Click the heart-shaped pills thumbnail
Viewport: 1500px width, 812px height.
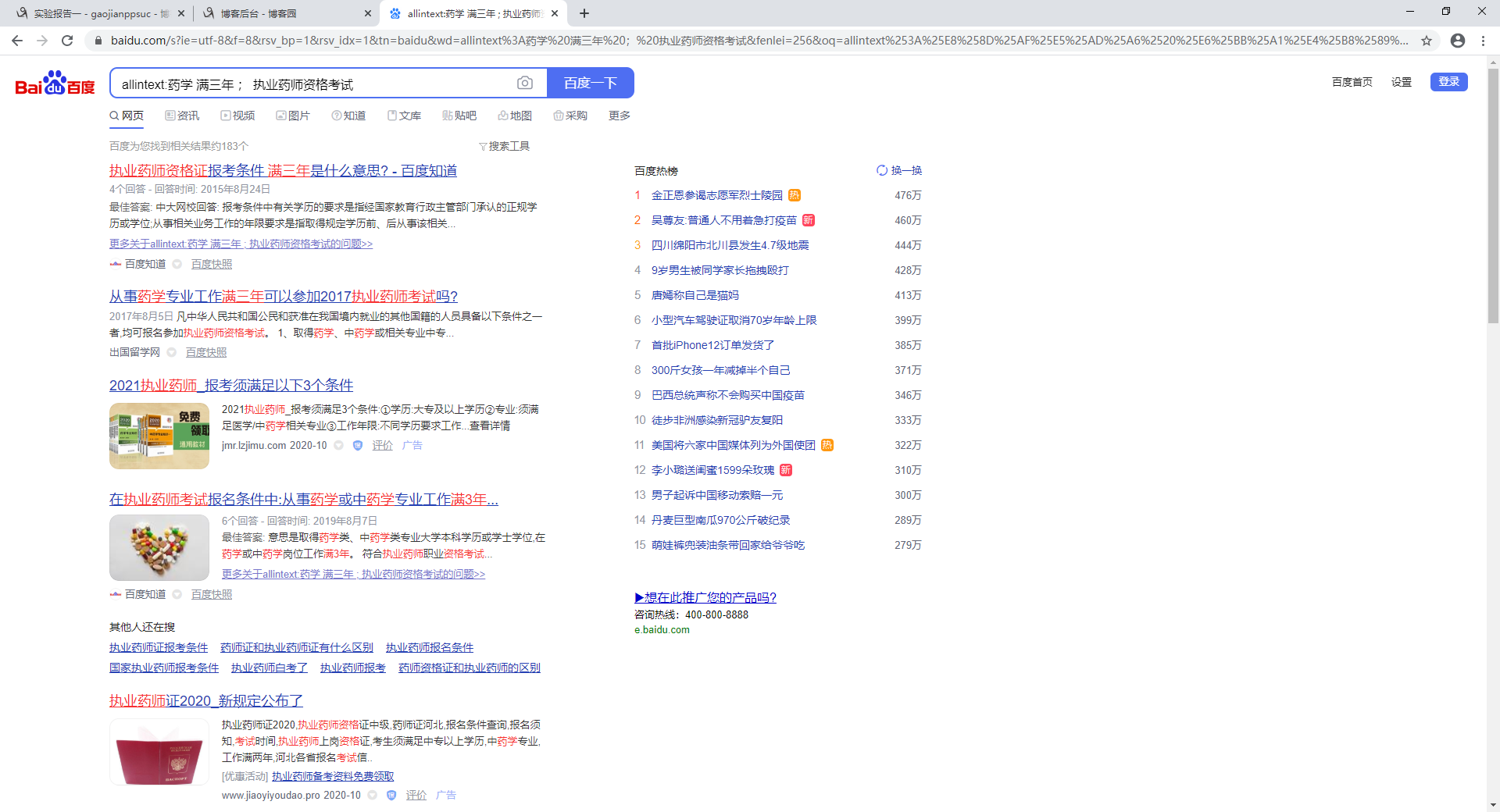click(x=159, y=547)
